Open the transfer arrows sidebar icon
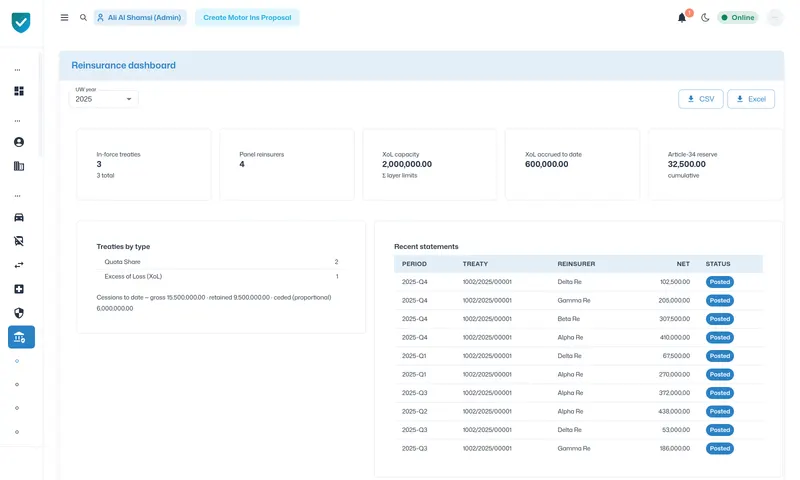 pos(19,265)
